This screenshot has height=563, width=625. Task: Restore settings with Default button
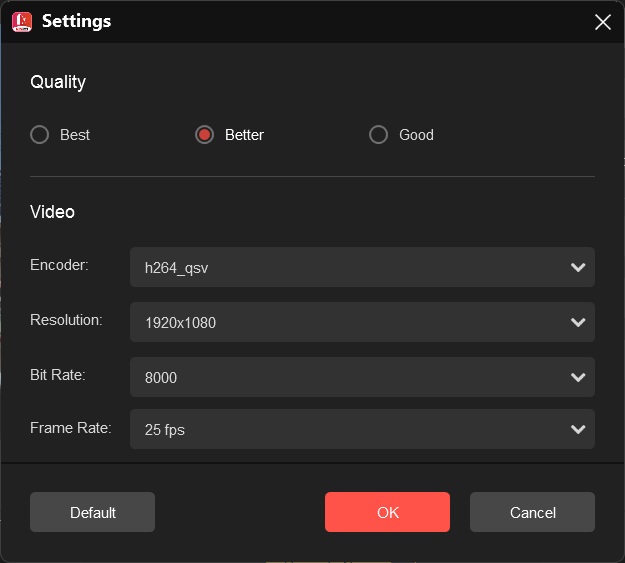[x=92, y=512]
